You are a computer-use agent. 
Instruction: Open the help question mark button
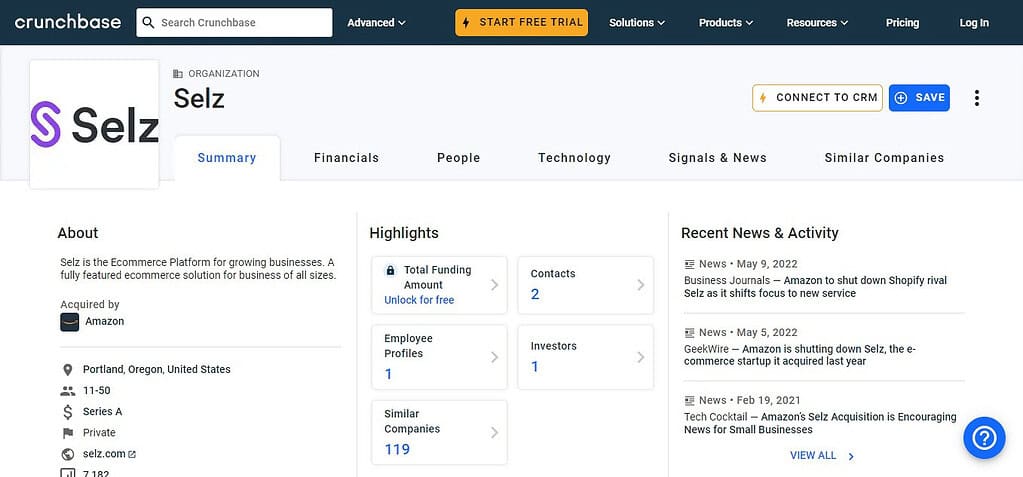tap(984, 438)
